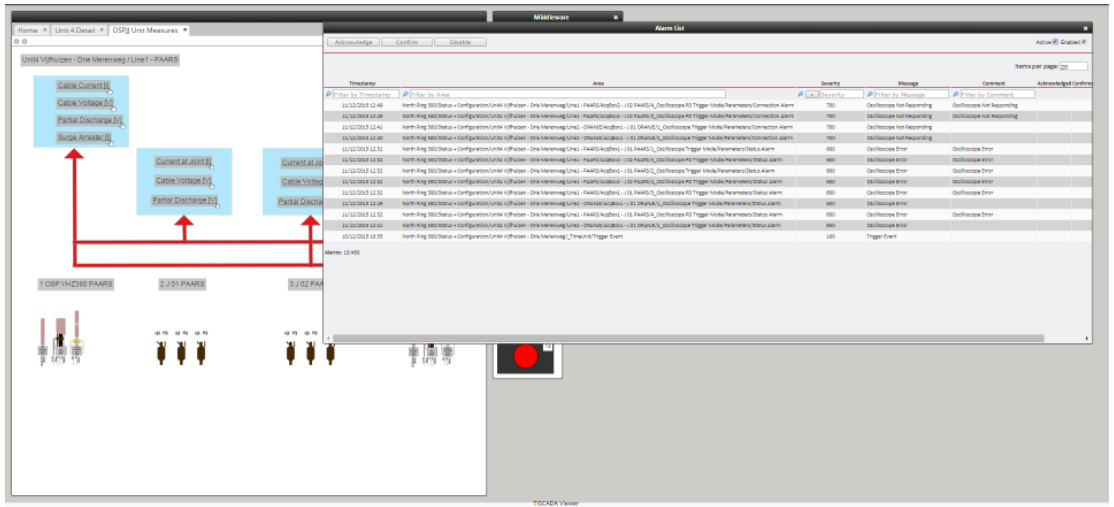Click the Timestamp filter magnifier icon
Image resolution: width=1114 pixels, height=507 pixels.
click(x=328, y=94)
